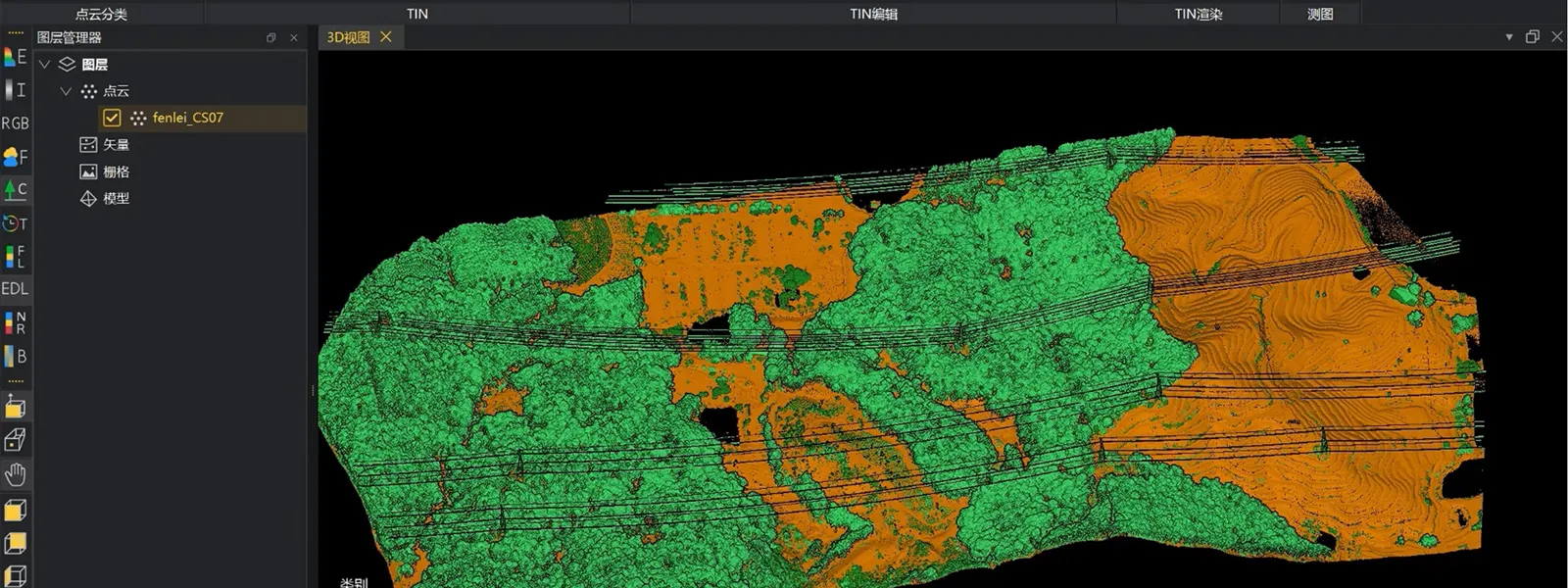The image size is (1568, 588).
Task: Close the 3D视图 tab
Action: [386, 36]
